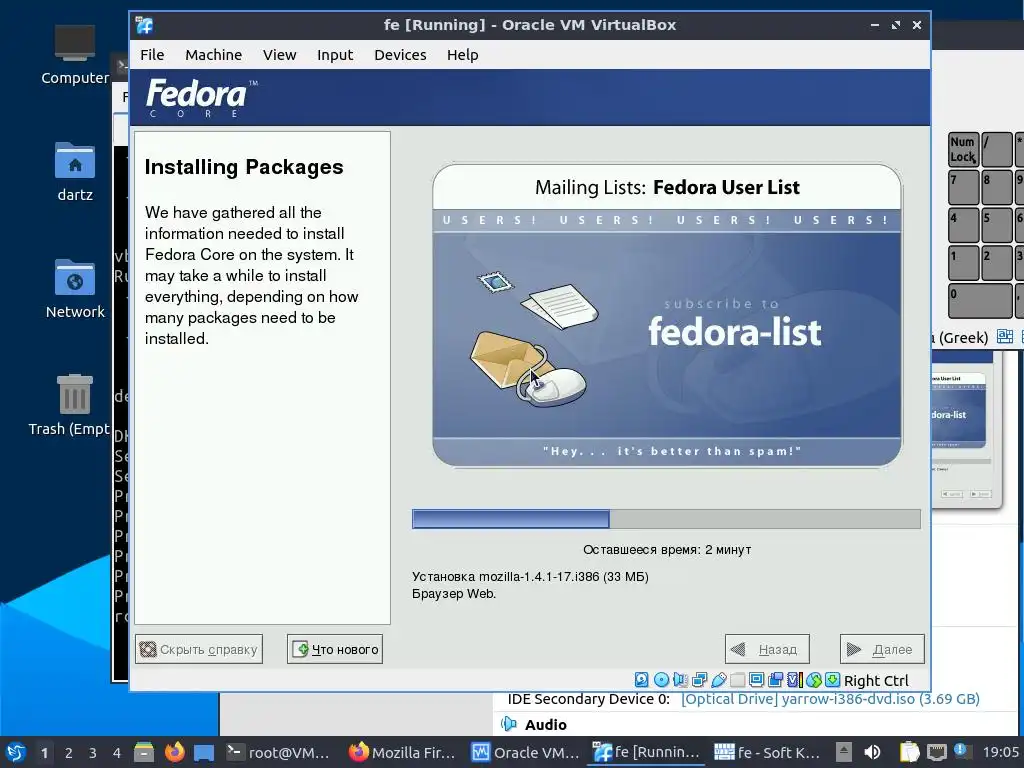Screen dimensions: 1024x768
Task: Click the optical drive indicator icon
Action: (662, 680)
